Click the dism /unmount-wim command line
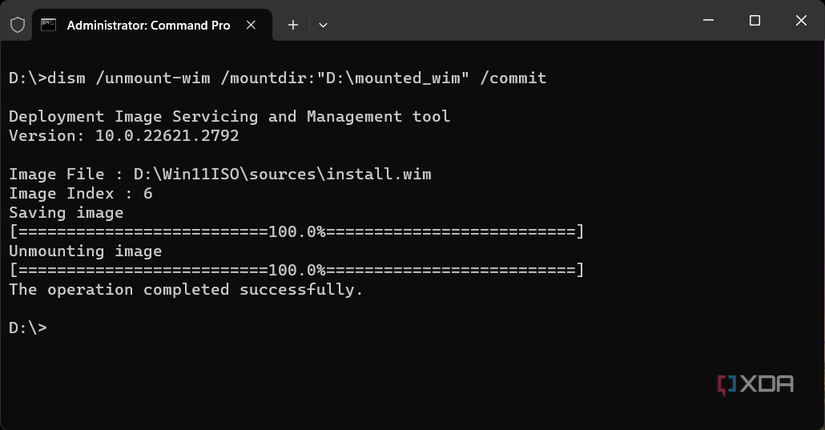 click(277, 77)
